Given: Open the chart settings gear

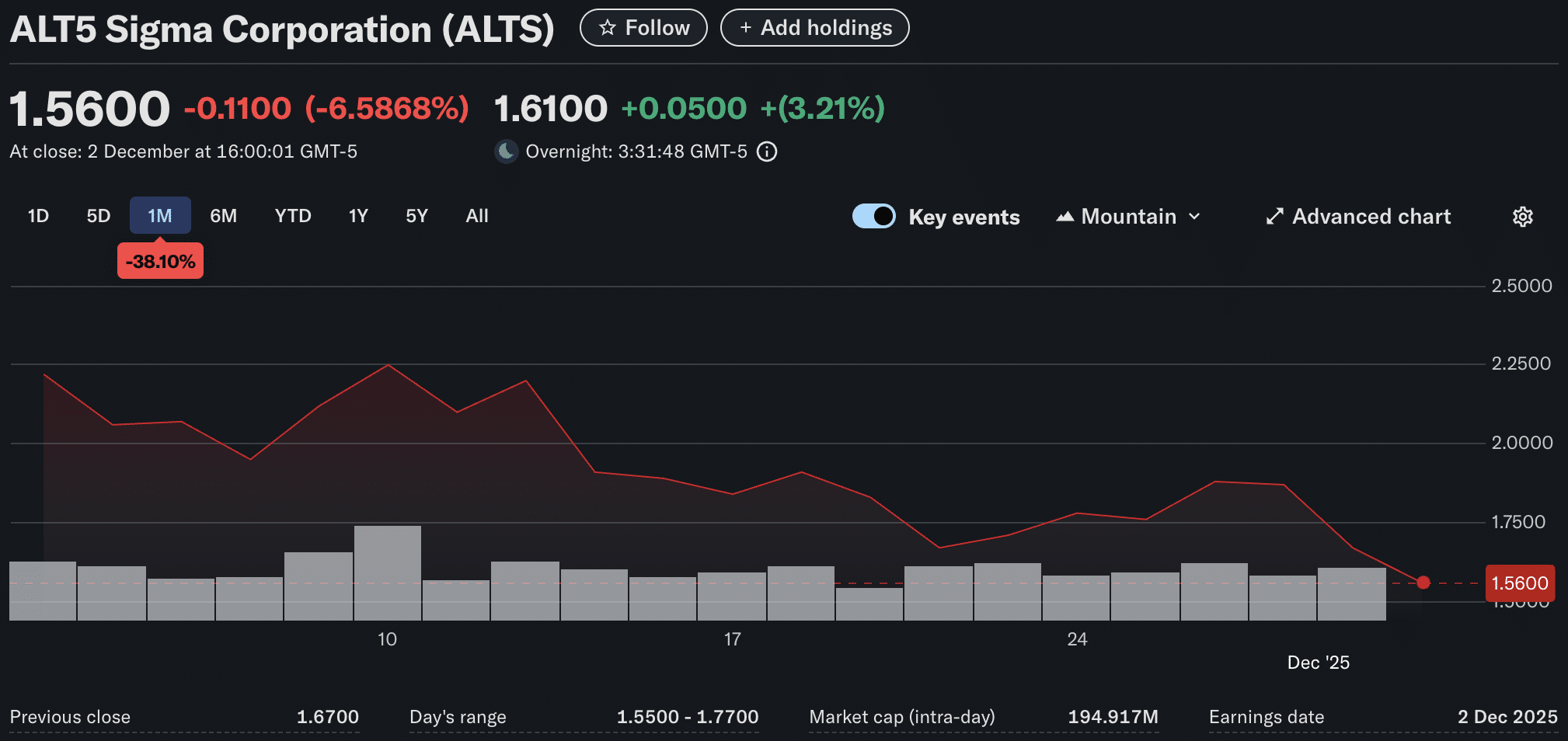Looking at the screenshot, I should [x=1522, y=216].
